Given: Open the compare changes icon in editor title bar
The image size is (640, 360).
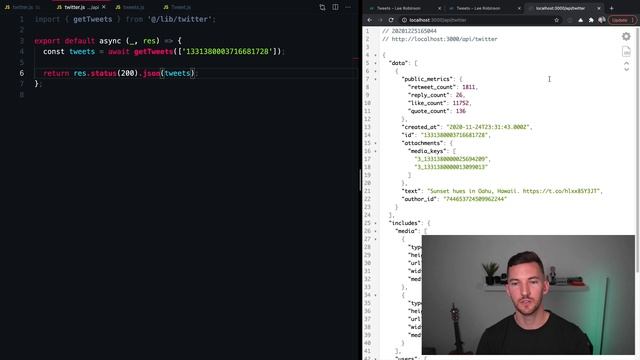Looking at the screenshot, I should 322,7.
